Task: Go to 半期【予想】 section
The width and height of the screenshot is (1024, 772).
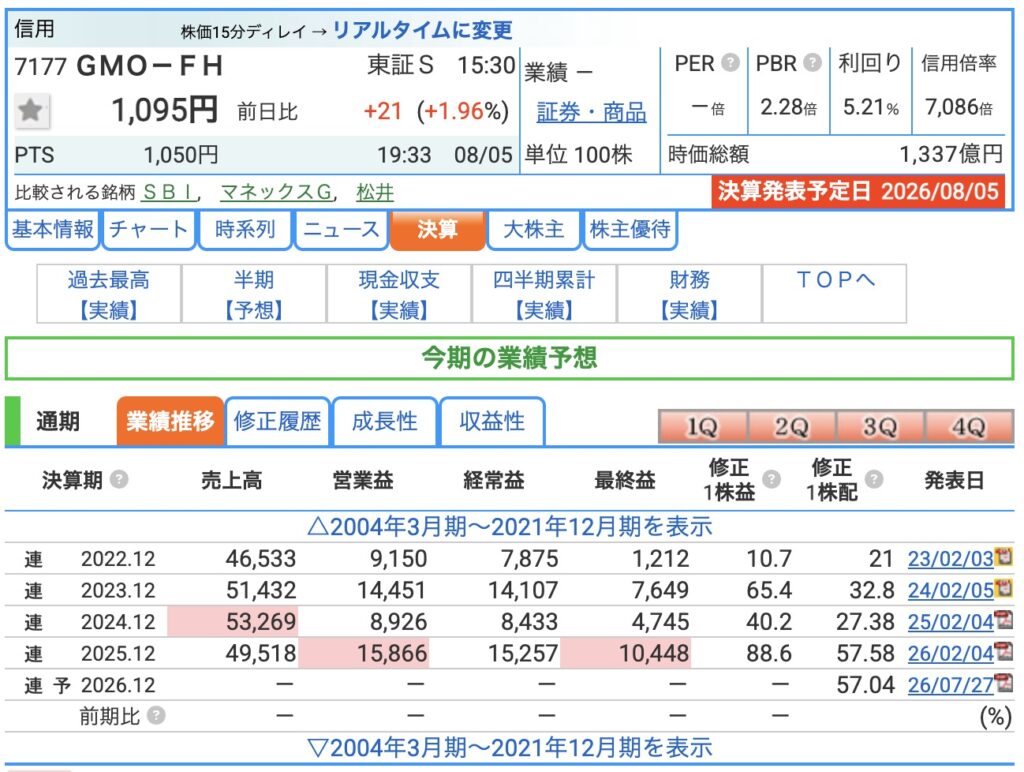Action: (253, 294)
